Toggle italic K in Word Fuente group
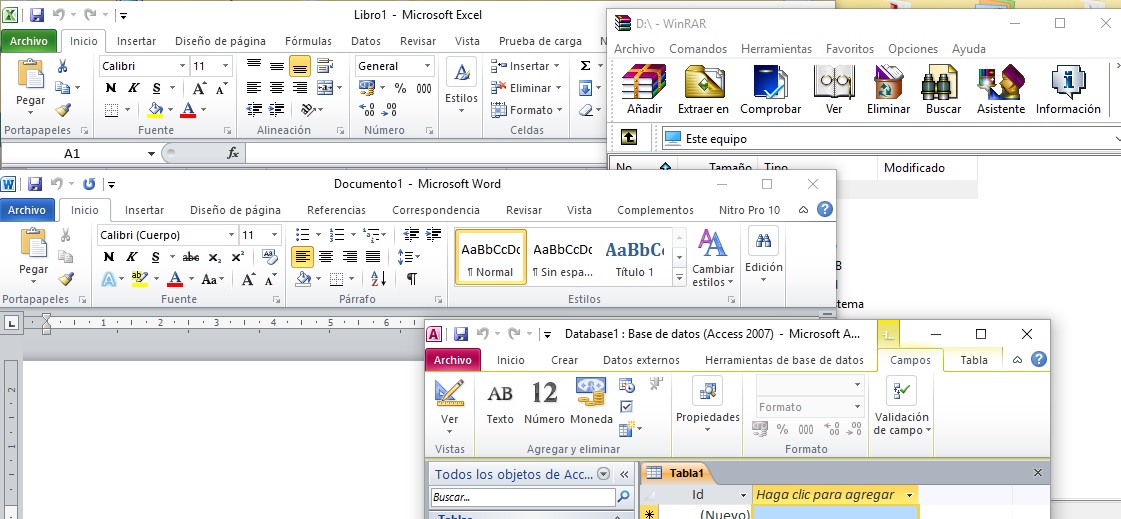Image resolution: width=1121 pixels, height=519 pixels. click(x=132, y=257)
